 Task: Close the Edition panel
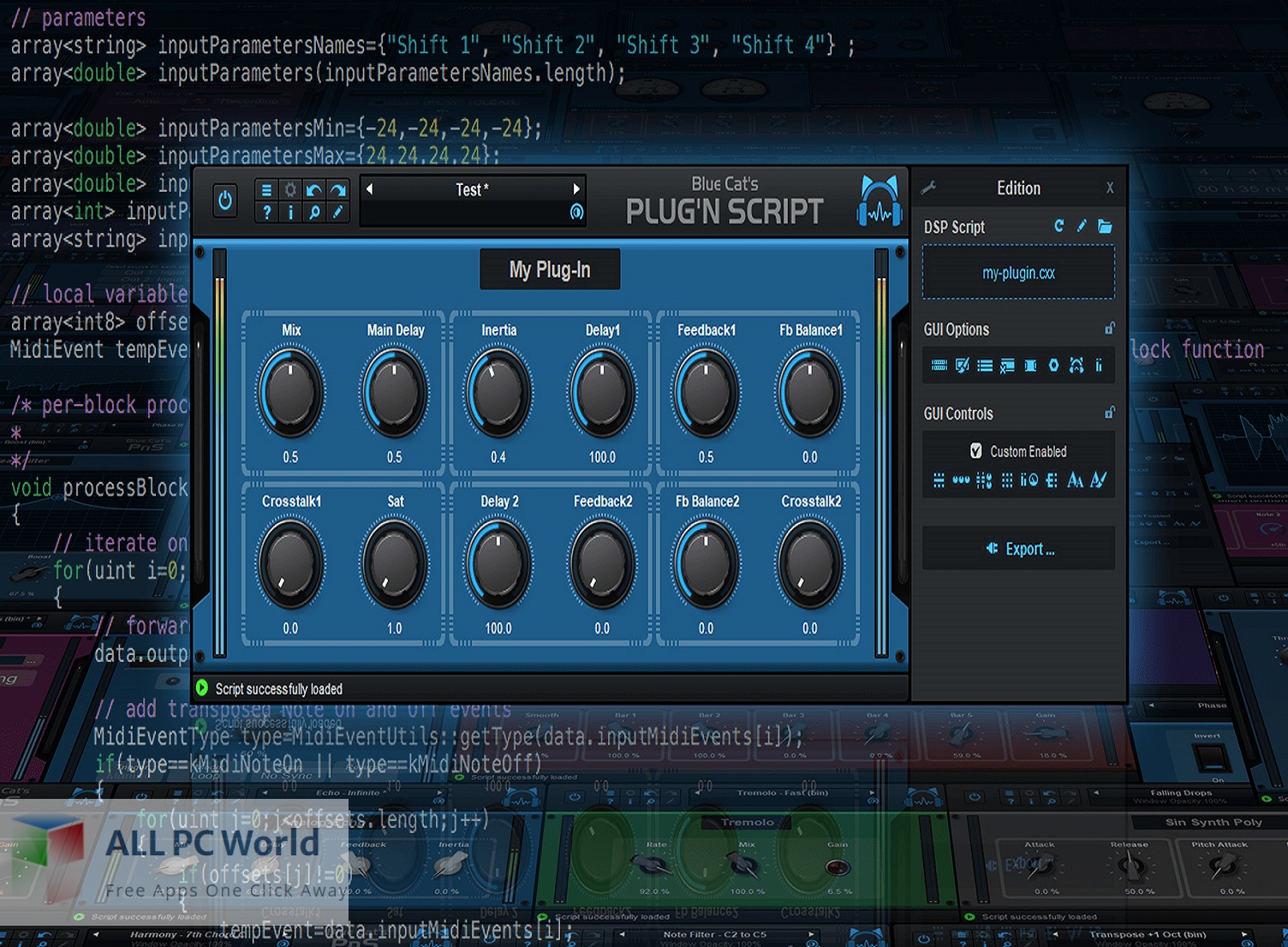coord(1110,188)
